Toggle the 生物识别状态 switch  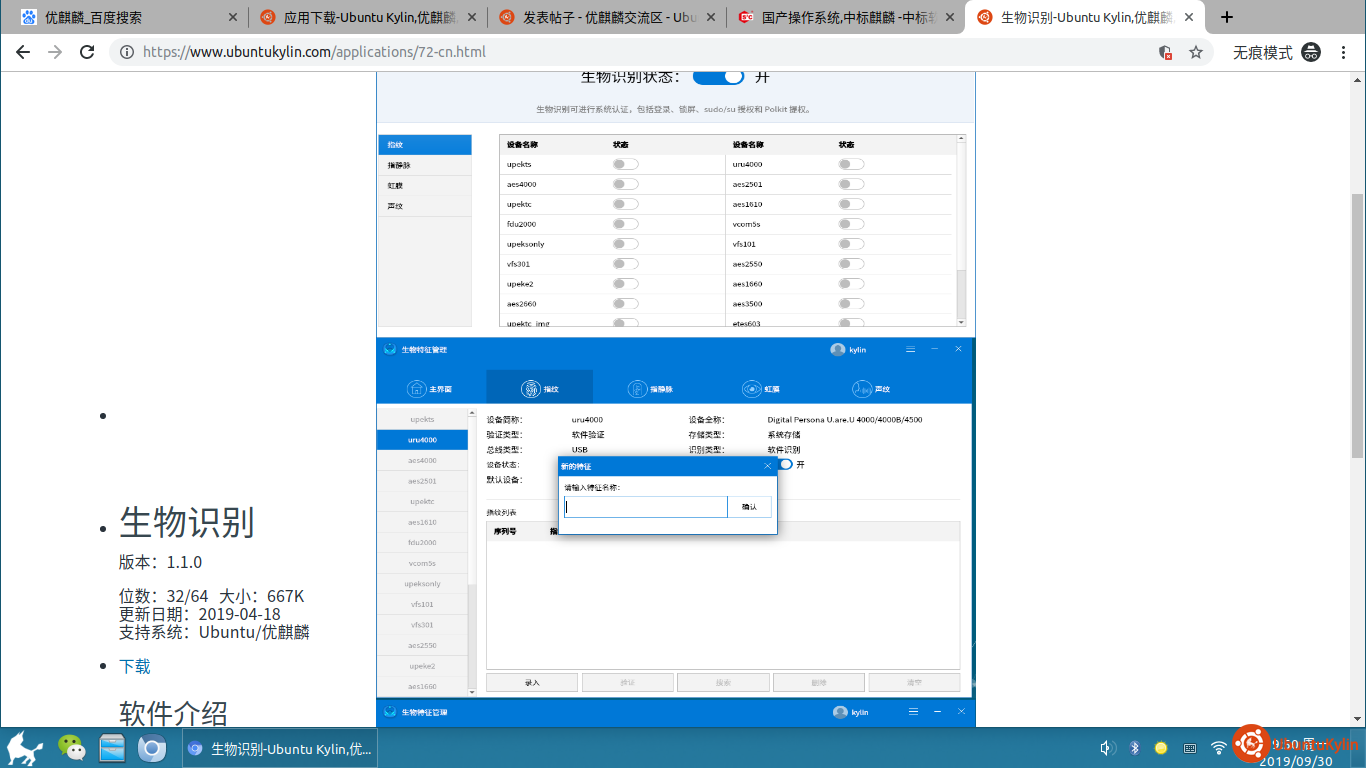click(718, 77)
